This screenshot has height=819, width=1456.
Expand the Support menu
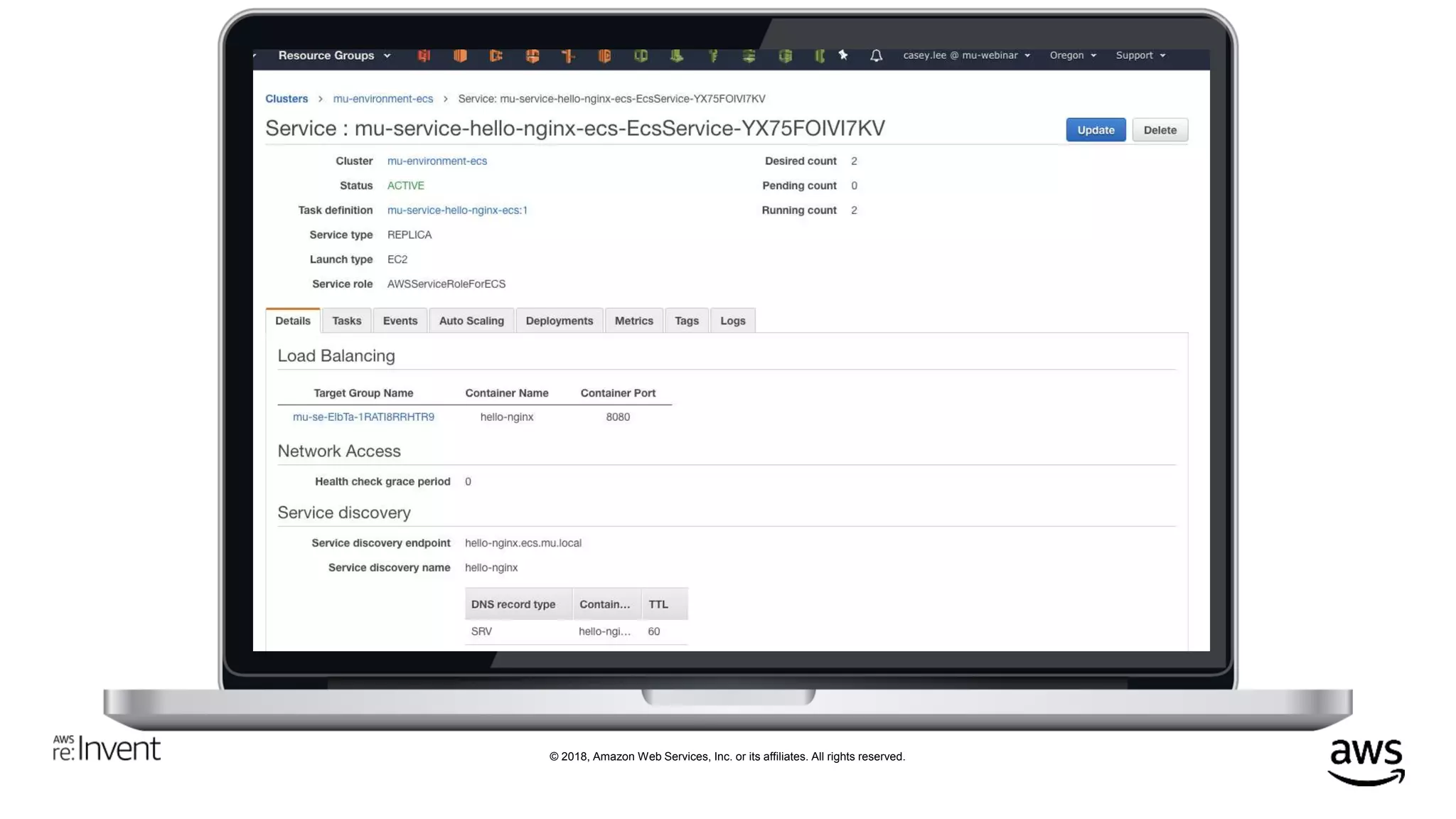coord(1140,55)
